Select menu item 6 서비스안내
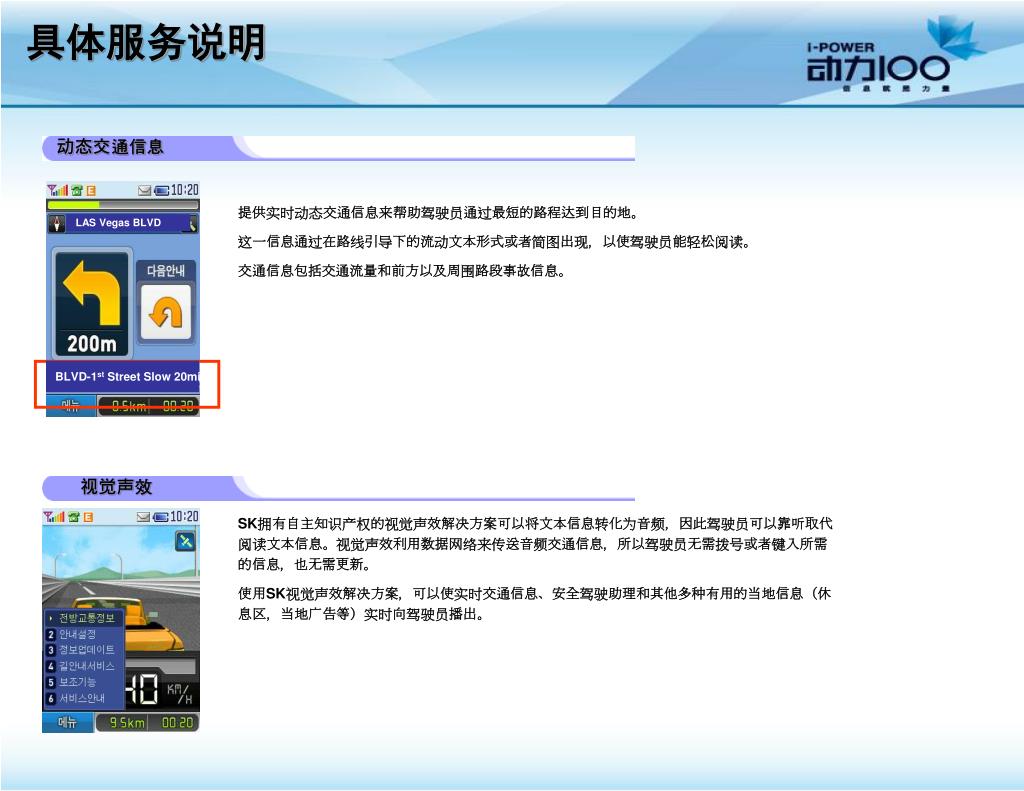Image resolution: width=1024 pixels, height=791 pixels. click(83, 698)
